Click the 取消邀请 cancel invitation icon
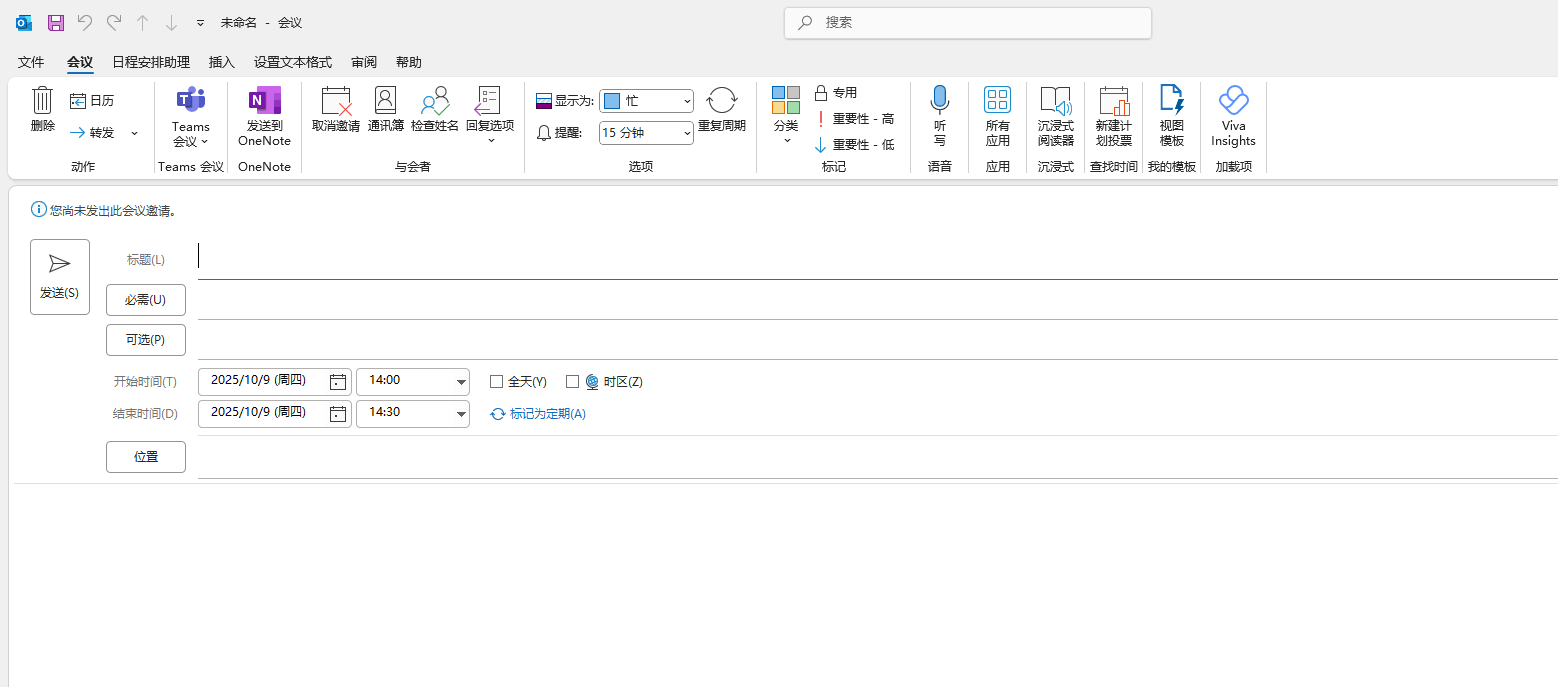This screenshot has width=1558, height=687. click(x=336, y=101)
